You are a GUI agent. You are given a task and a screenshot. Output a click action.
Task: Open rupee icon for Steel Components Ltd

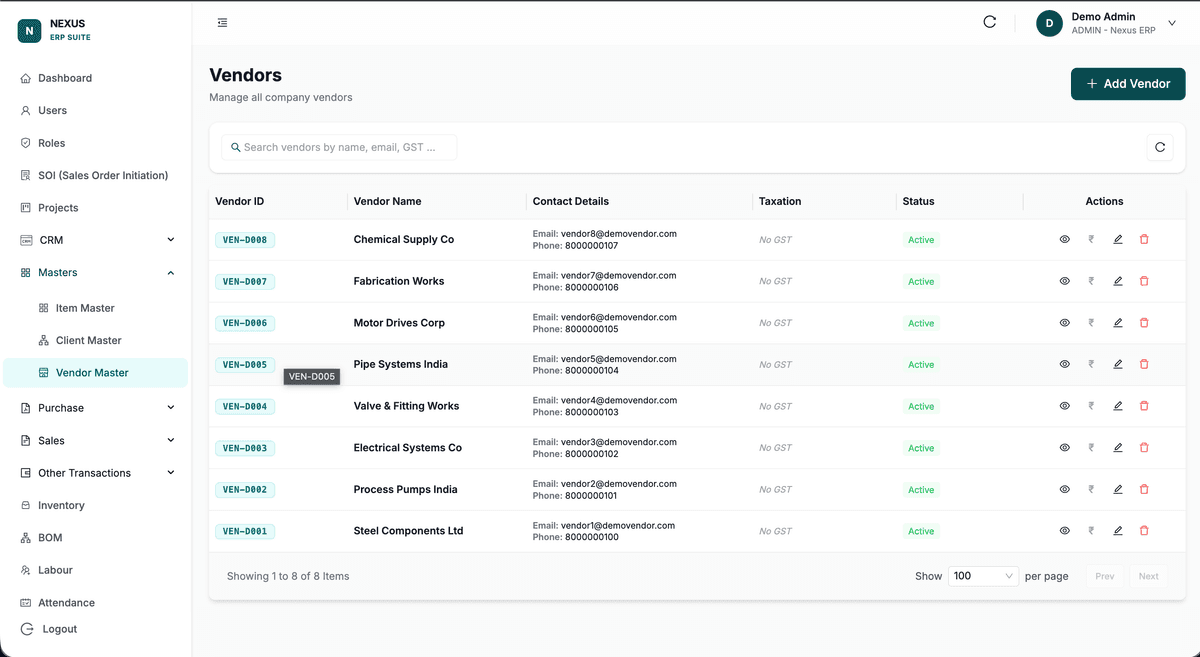tap(1091, 531)
